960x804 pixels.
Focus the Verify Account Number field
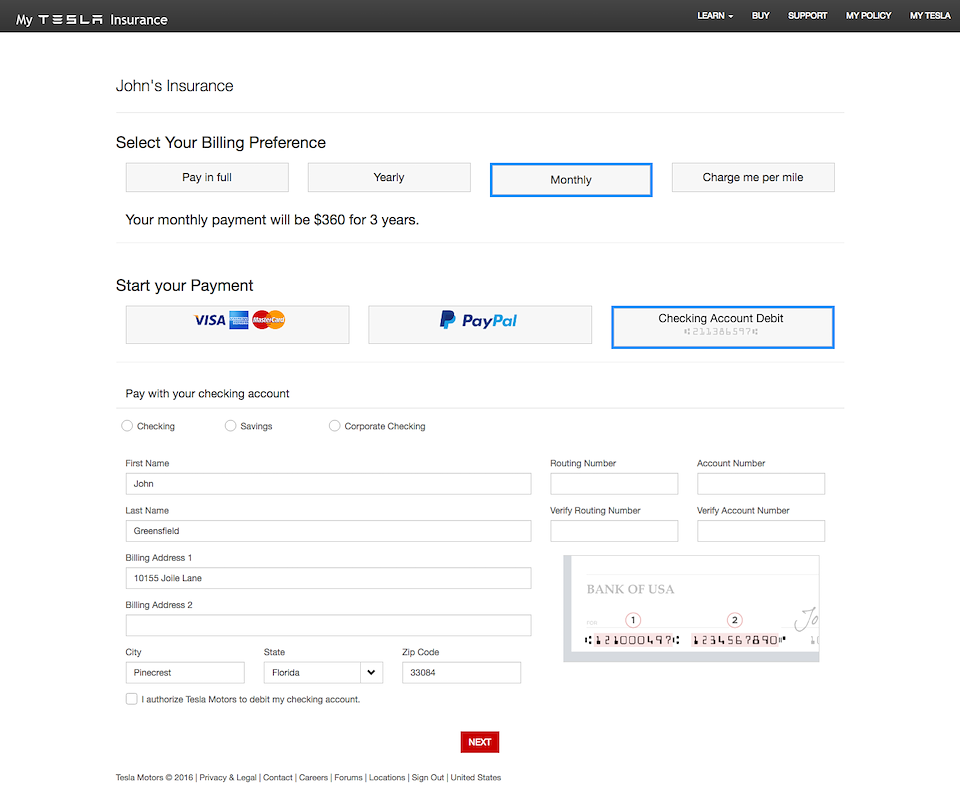761,531
